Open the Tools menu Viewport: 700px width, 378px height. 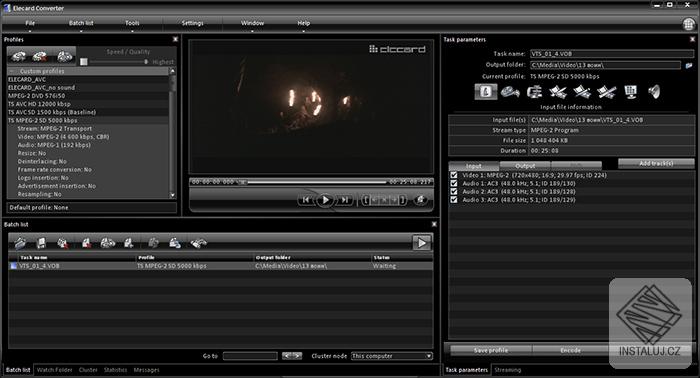tap(132, 23)
